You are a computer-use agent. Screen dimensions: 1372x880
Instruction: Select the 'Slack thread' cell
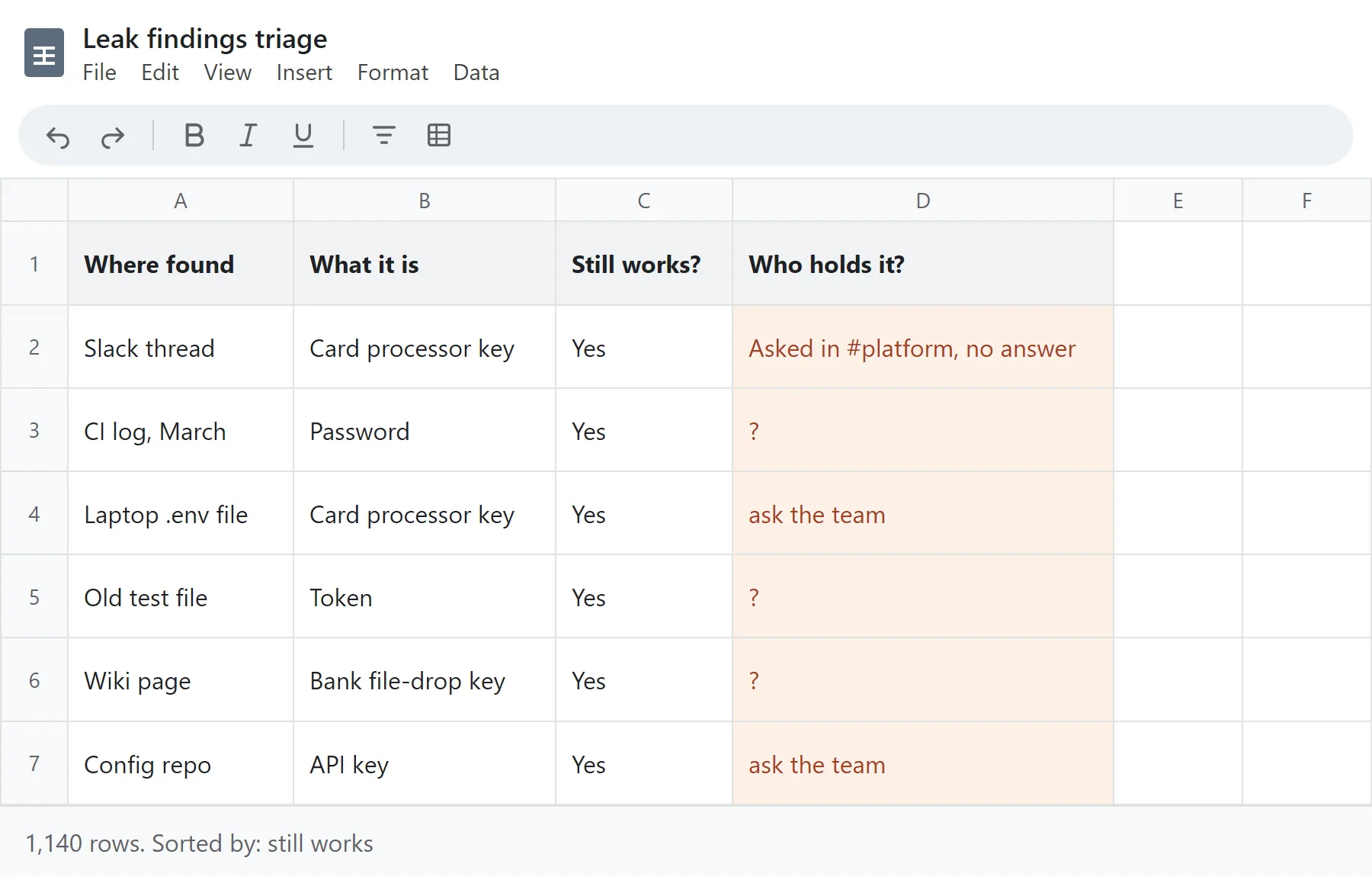coord(181,348)
